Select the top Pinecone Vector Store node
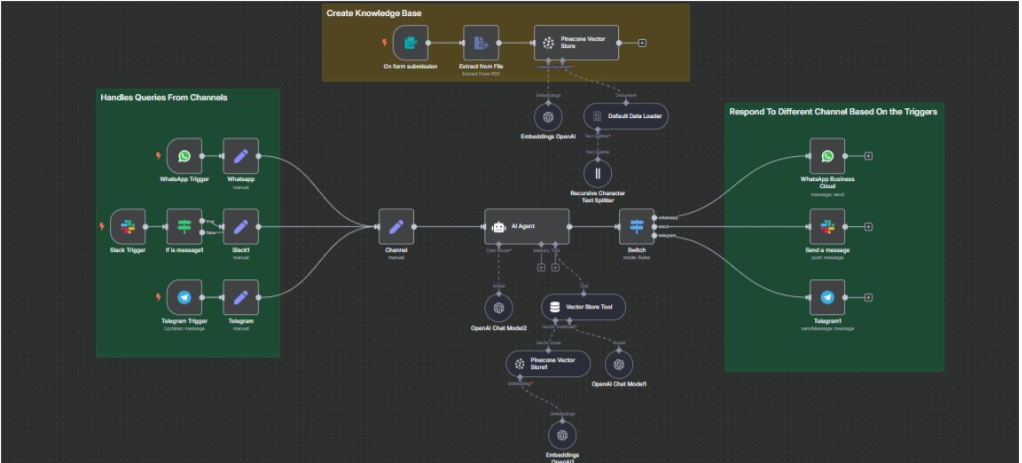Viewport: 1022px width, 463px height. (x=576, y=43)
